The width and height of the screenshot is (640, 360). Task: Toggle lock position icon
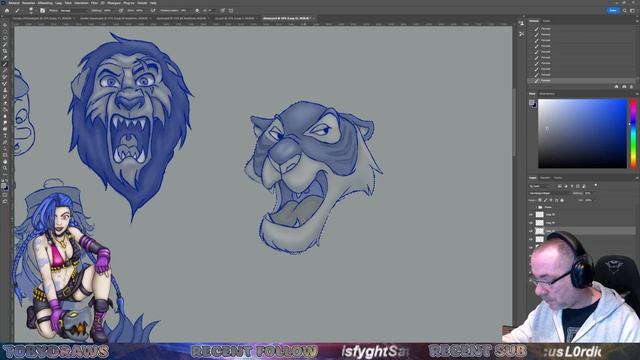coord(551,200)
